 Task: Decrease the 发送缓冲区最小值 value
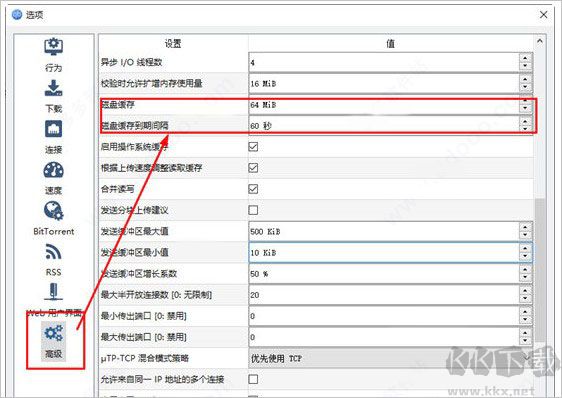[525, 256]
